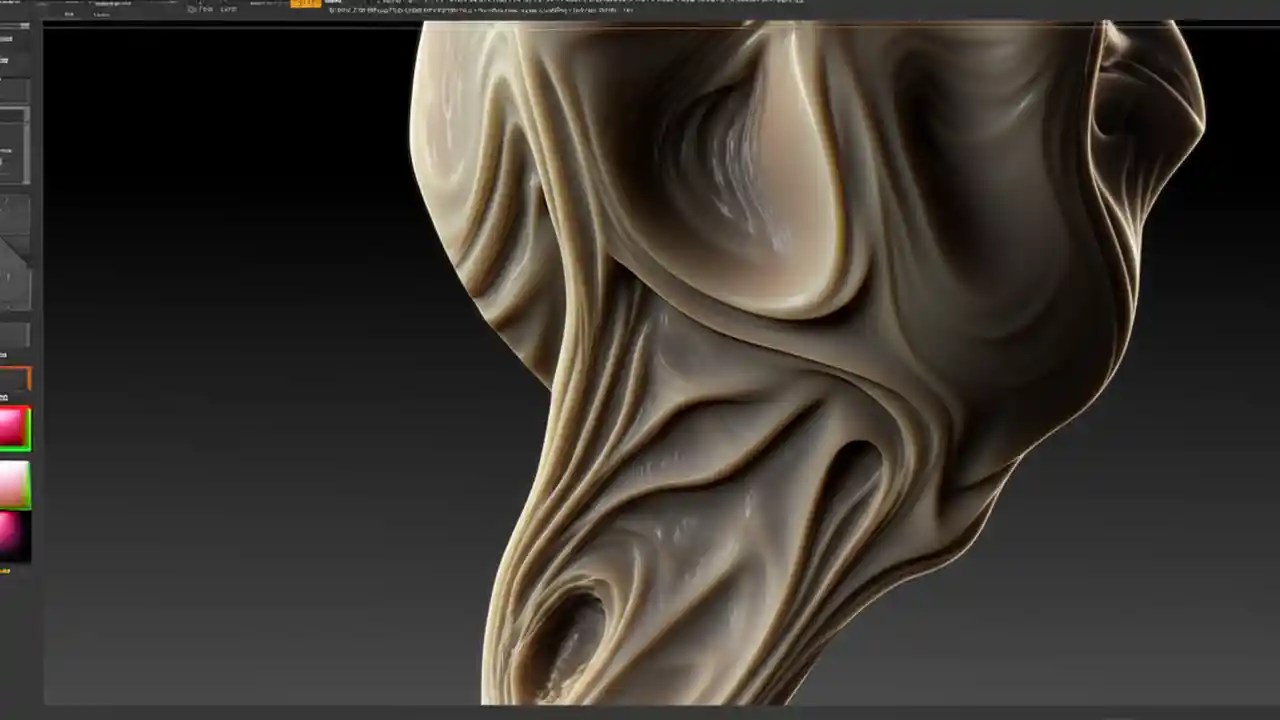The width and height of the screenshot is (1280, 720).
Task: Open the stroke type selector icon
Action: coord(15,210)
